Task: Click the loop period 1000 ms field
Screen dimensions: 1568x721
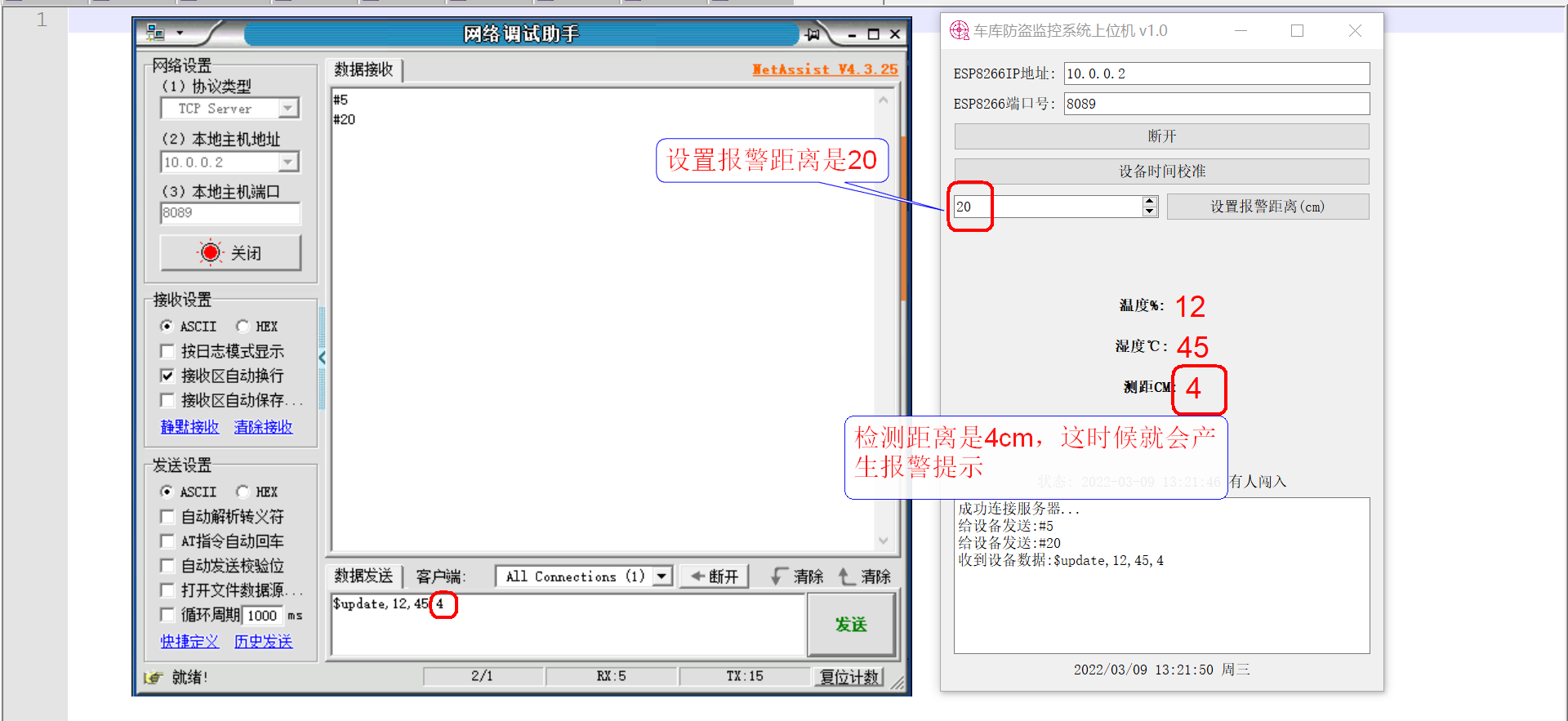Action: pyautogui.click(x=263, y=616)
